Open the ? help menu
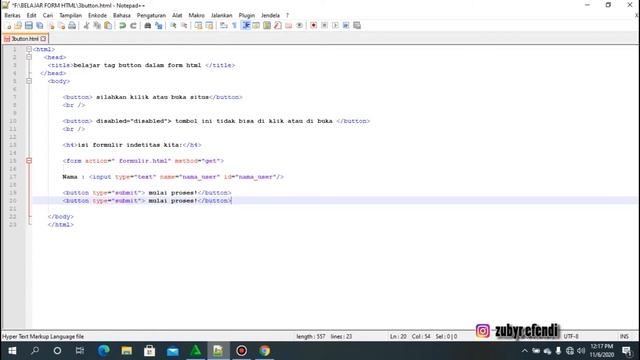 click(x=287, y=16)
